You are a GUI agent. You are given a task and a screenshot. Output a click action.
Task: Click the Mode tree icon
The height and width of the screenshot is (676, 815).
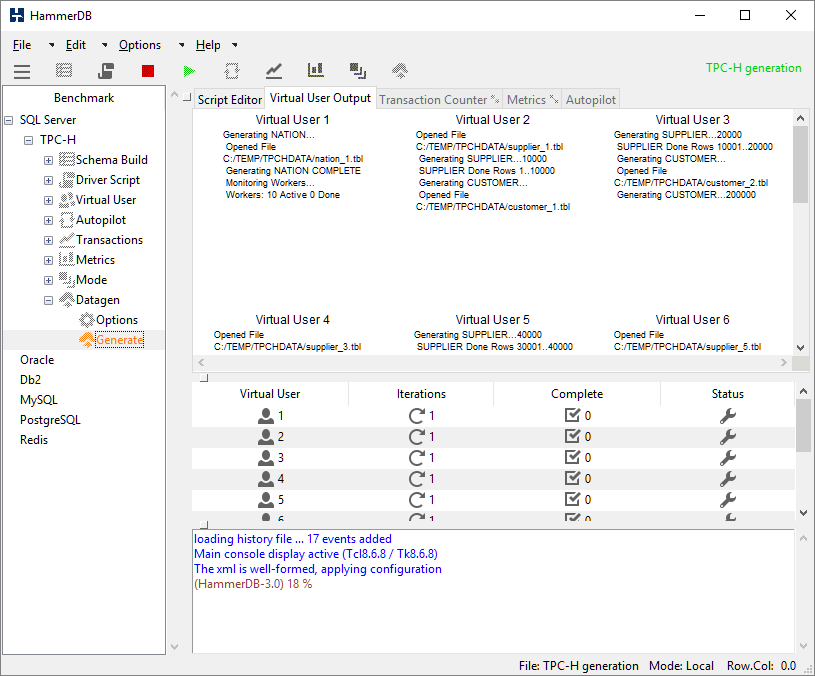pos(67,280)
